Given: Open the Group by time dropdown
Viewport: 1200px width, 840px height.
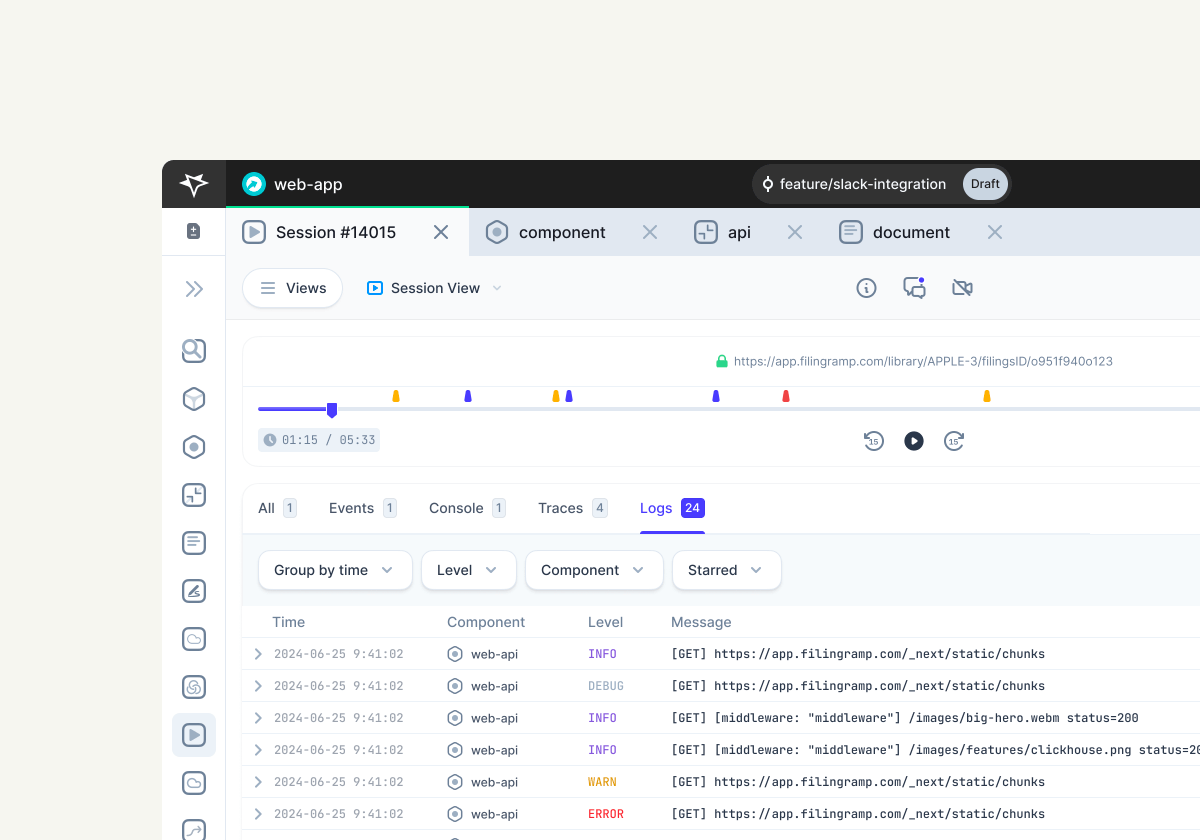Looking at the screenshot, I should click(335, 570).
